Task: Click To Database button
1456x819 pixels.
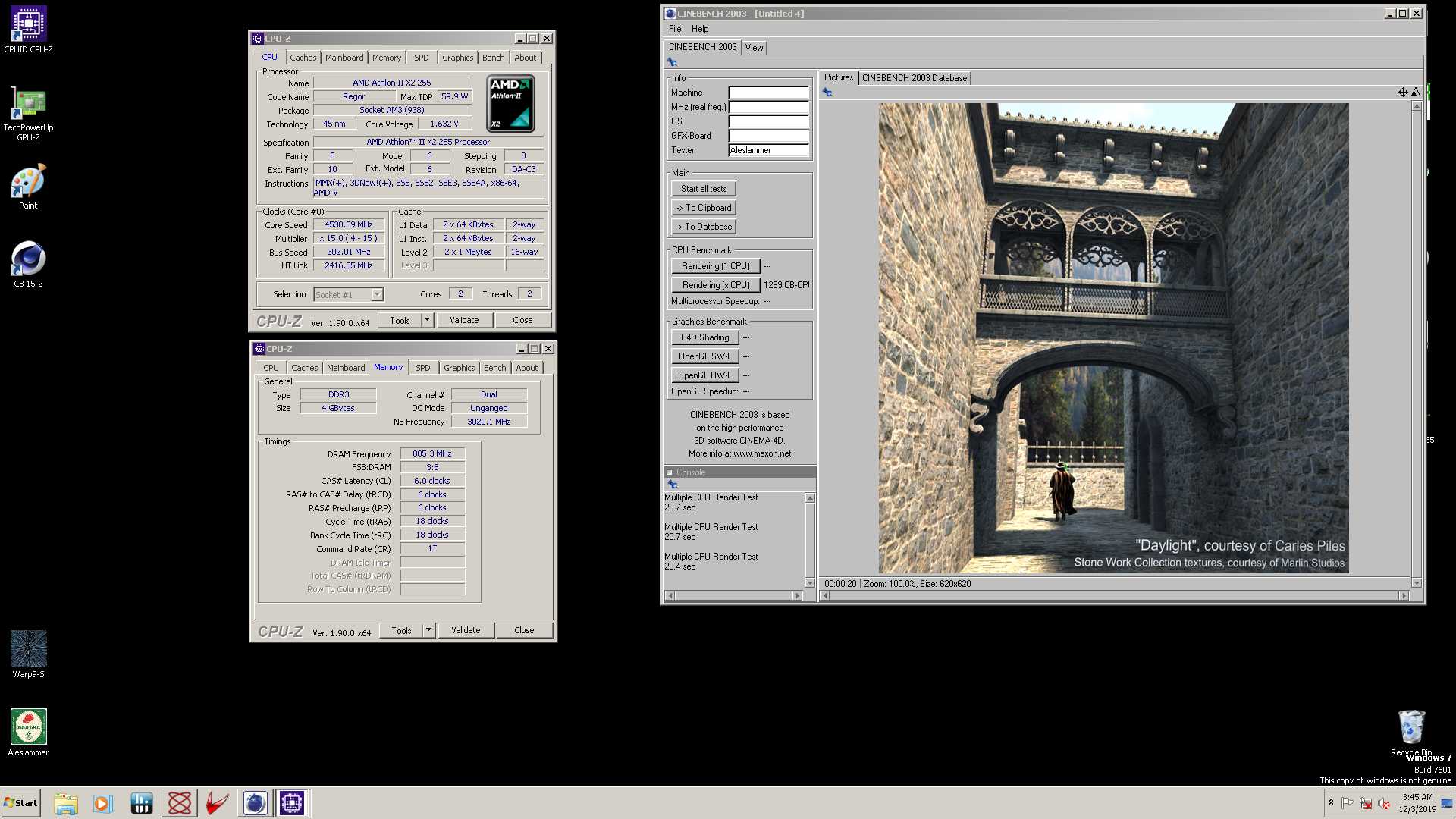Action: (x=703, y=227)
